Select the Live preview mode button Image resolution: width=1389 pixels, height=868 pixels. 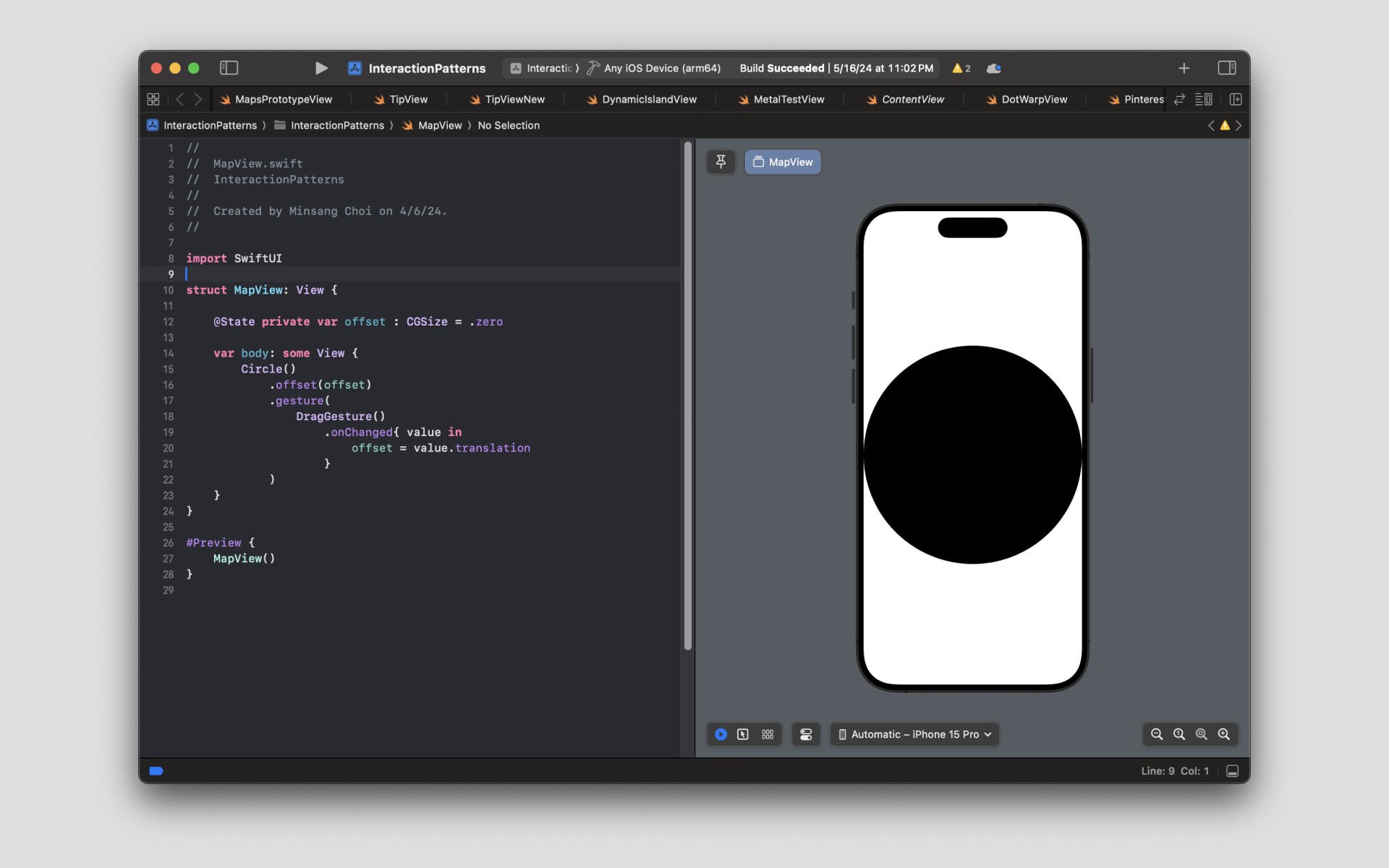coord(721,734)
